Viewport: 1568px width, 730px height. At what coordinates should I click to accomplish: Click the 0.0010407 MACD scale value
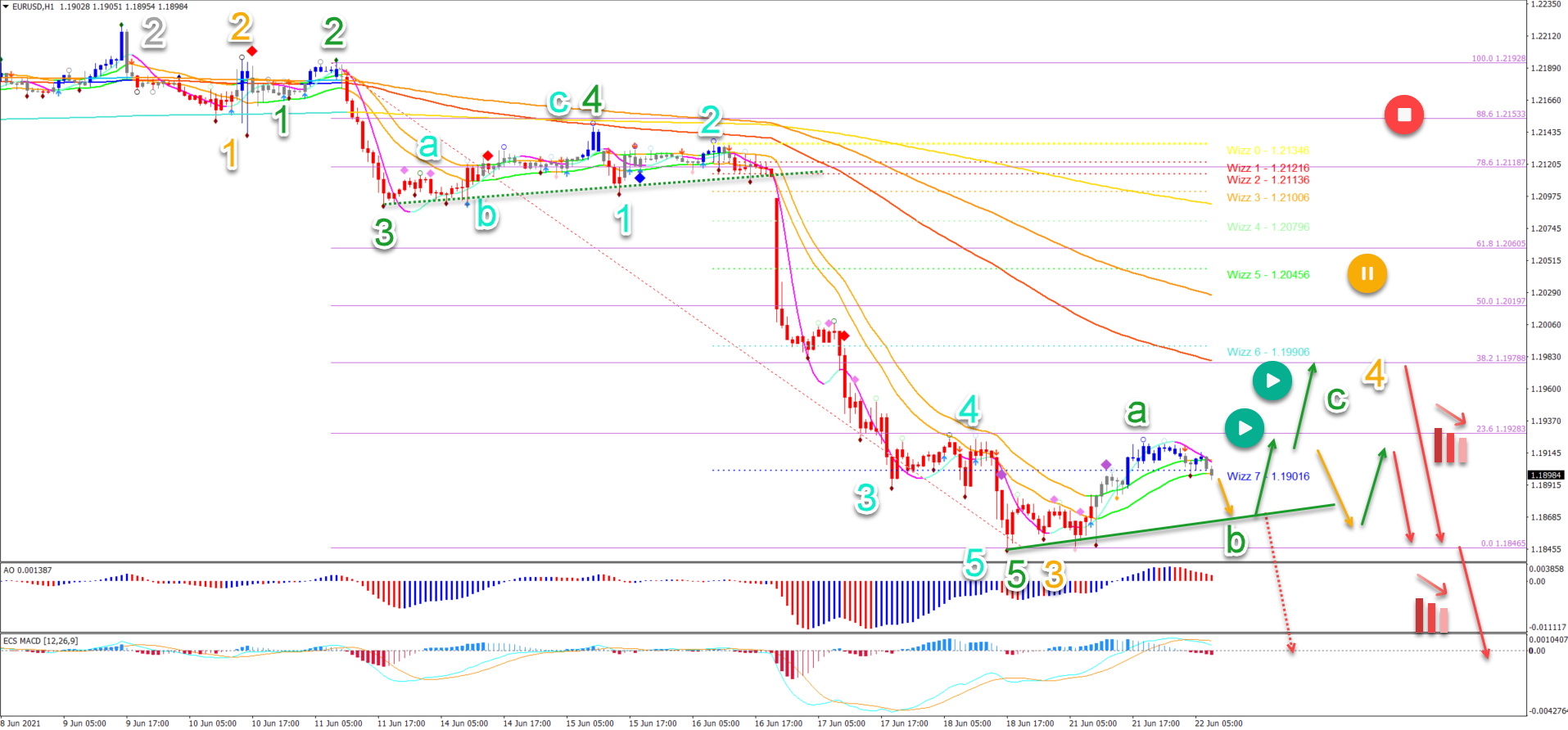click(1548, 640)
